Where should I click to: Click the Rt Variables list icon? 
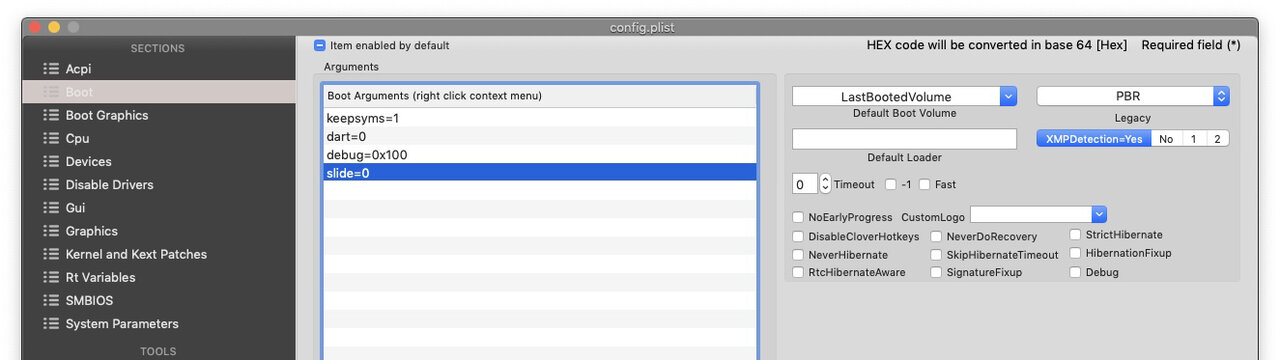[x=51, y=277]
